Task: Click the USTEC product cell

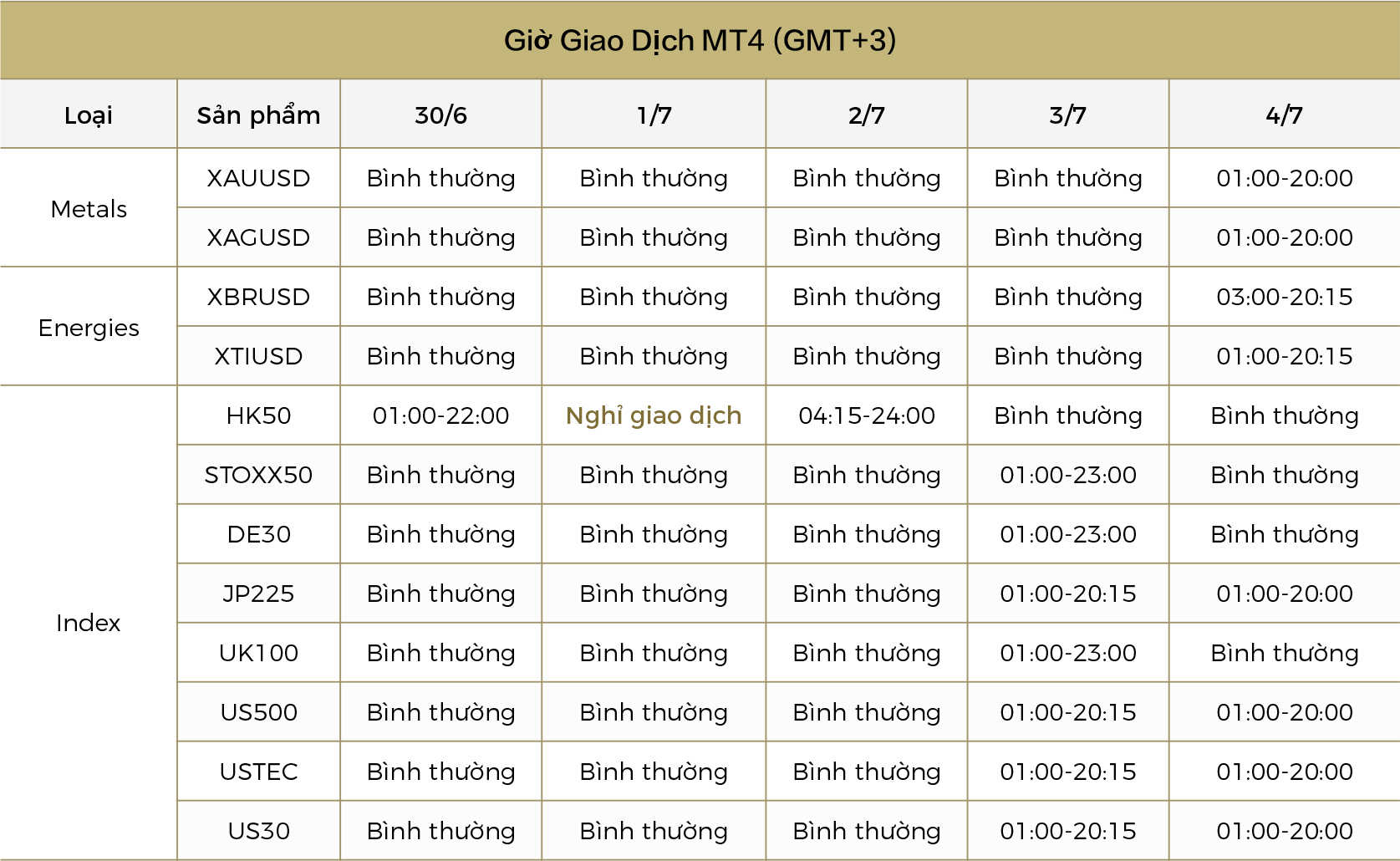Action: coord(258,772)
